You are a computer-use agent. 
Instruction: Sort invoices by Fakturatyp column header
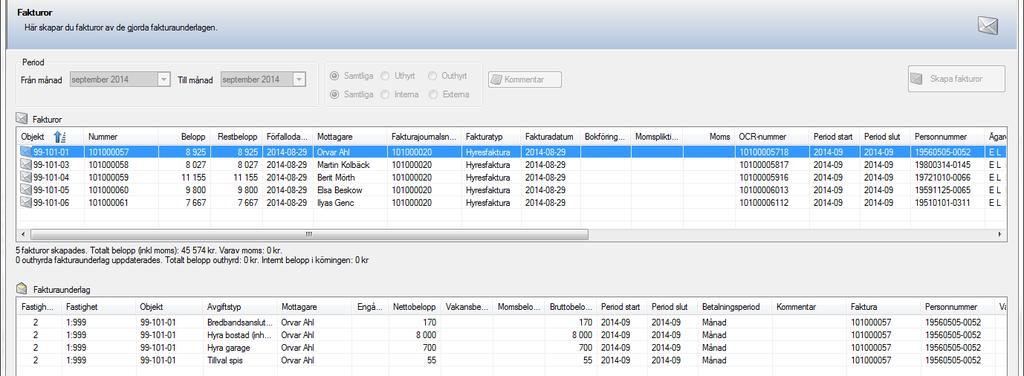coord(492,137)
